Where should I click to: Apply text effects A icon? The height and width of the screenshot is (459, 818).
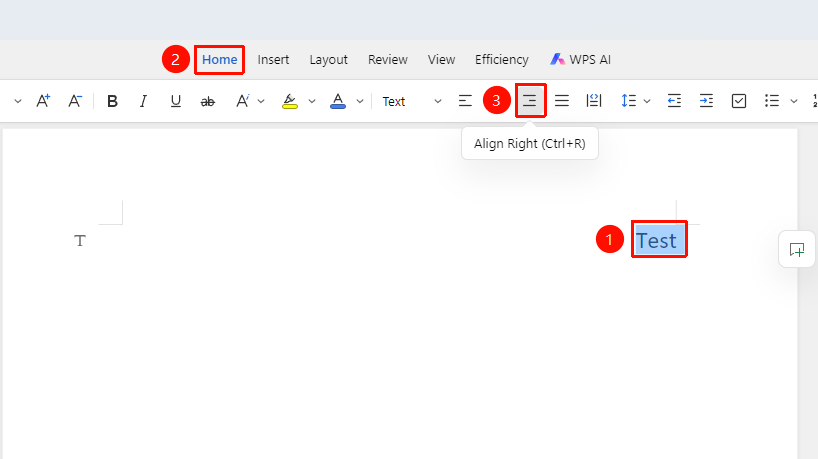(242, 101)
